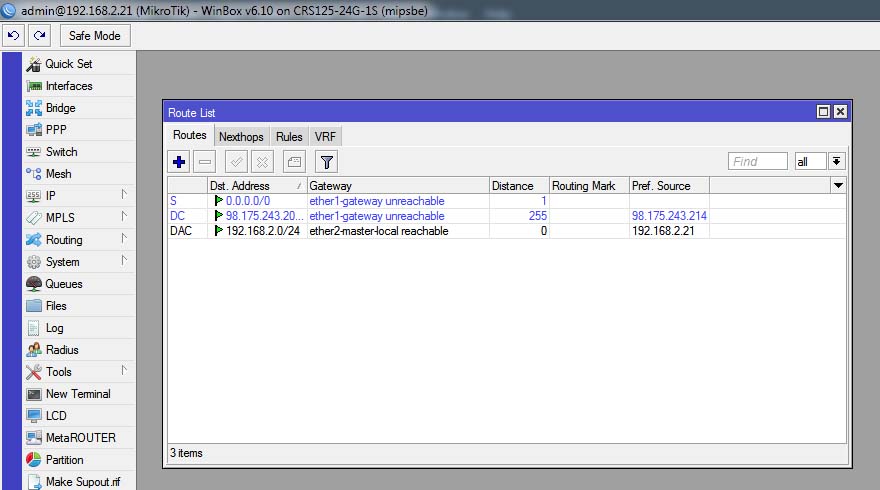
Task: Open the Files section
Action: point(79,306)
